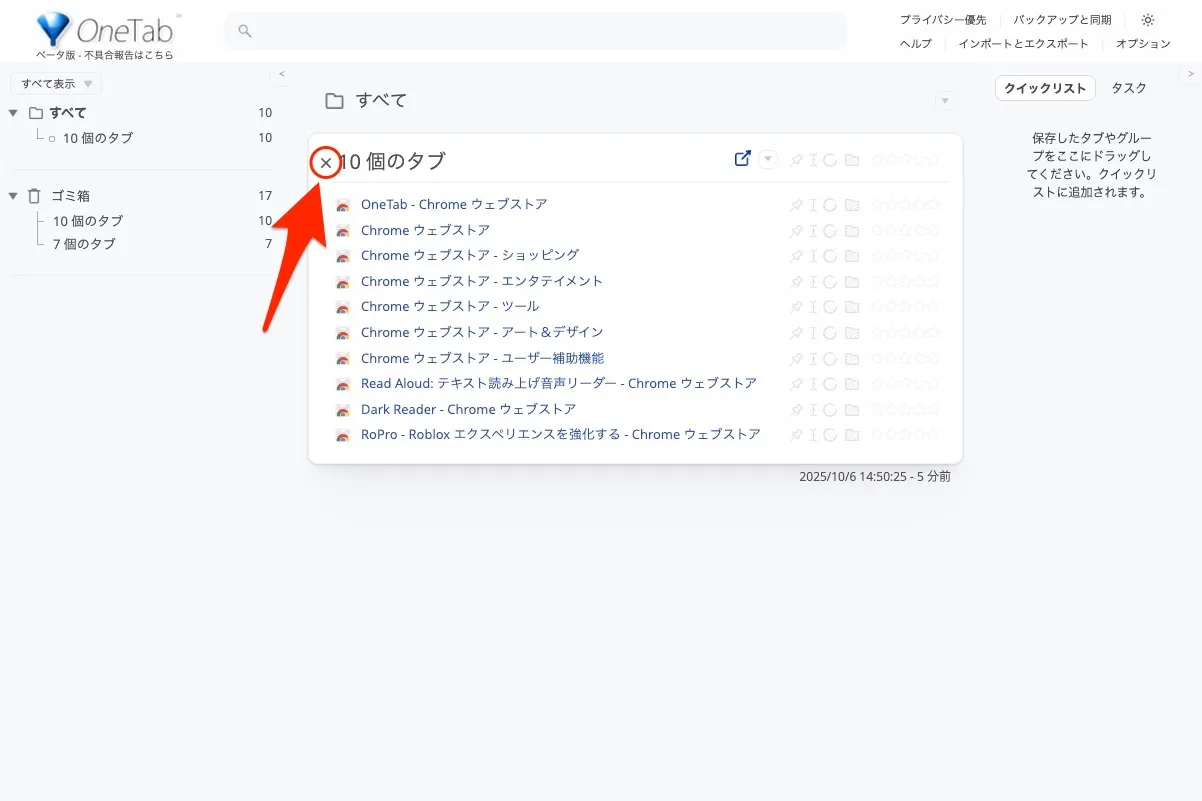The image size is (1202, 801).
Task: Collapse the ゴミ箱 tree arrow
Action: (13, 196)
